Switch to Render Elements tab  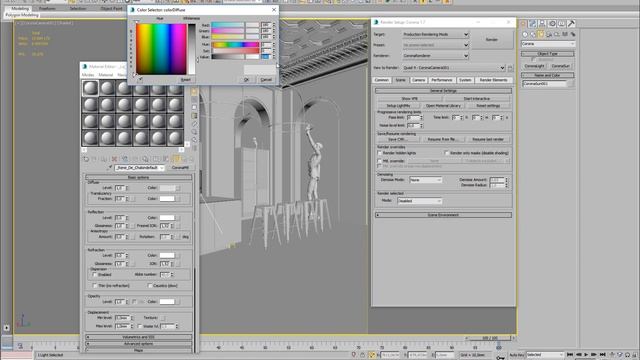[x=493, y=80]
